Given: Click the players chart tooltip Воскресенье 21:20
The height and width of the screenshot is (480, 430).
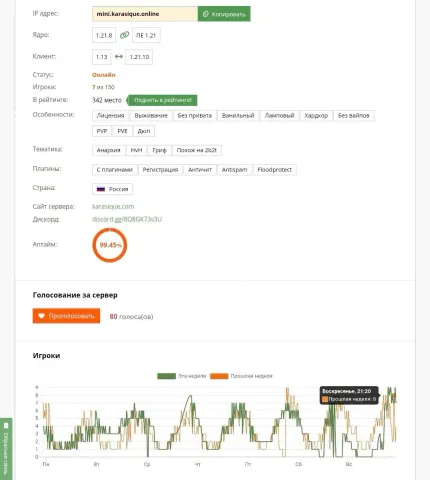Looking at the screenshot, I should pyautogui.click(x=349, y=395).
